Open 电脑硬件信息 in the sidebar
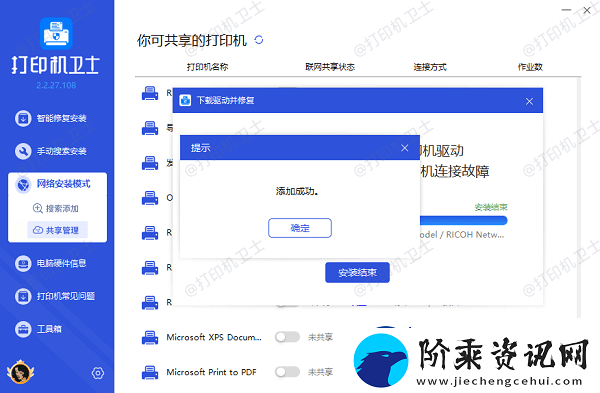 click(x=51, y=263)
